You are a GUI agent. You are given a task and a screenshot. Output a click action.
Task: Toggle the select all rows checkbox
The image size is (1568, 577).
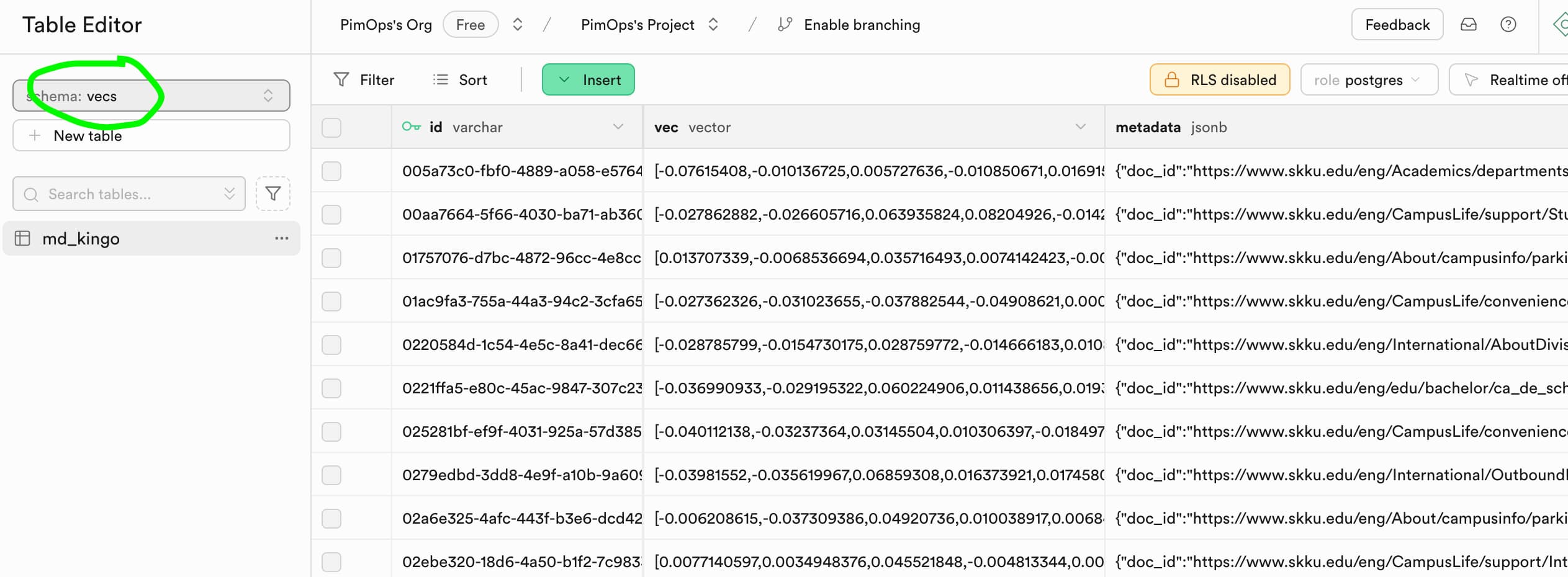click(331, 127)
